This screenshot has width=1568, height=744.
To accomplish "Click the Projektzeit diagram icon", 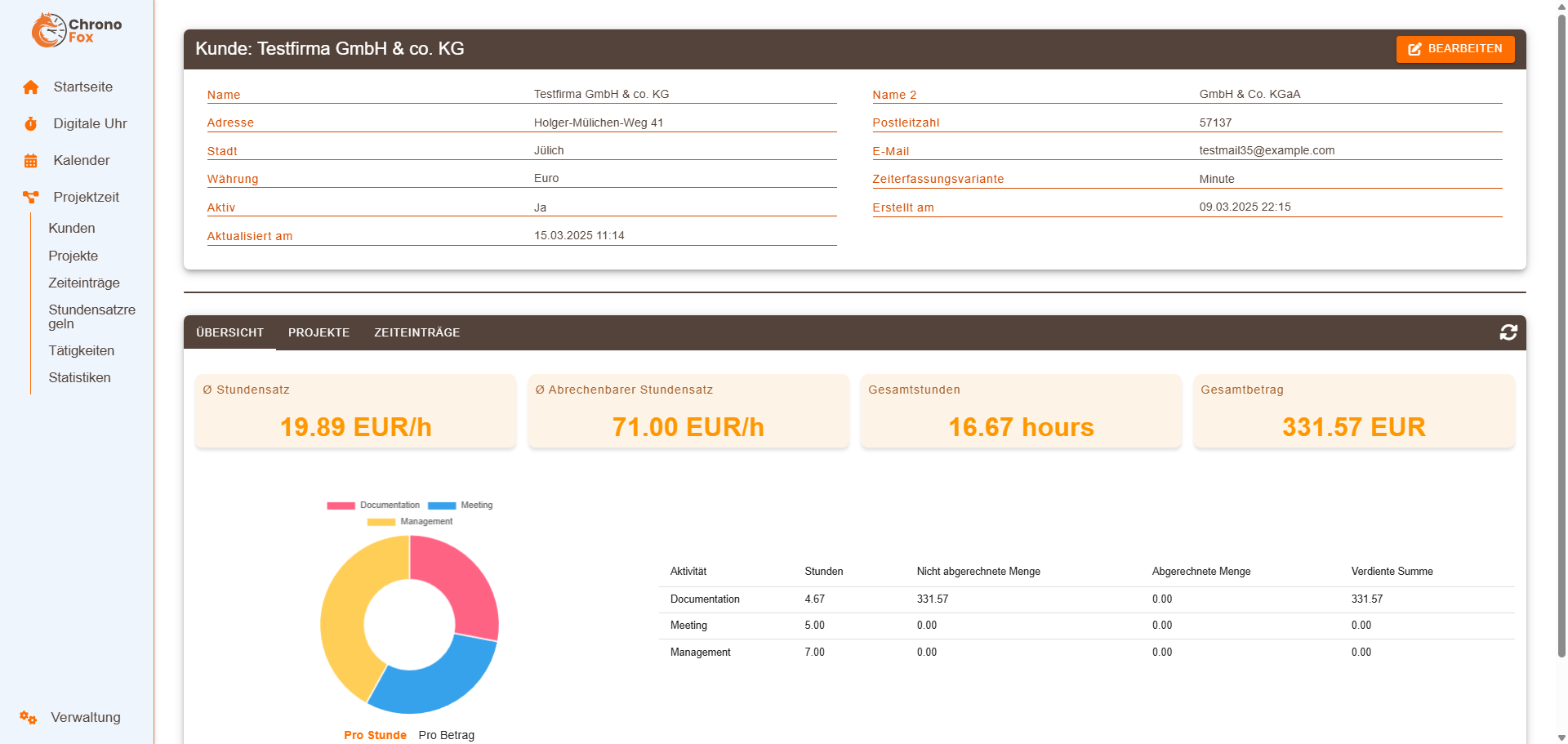I will tap(31, 198).
